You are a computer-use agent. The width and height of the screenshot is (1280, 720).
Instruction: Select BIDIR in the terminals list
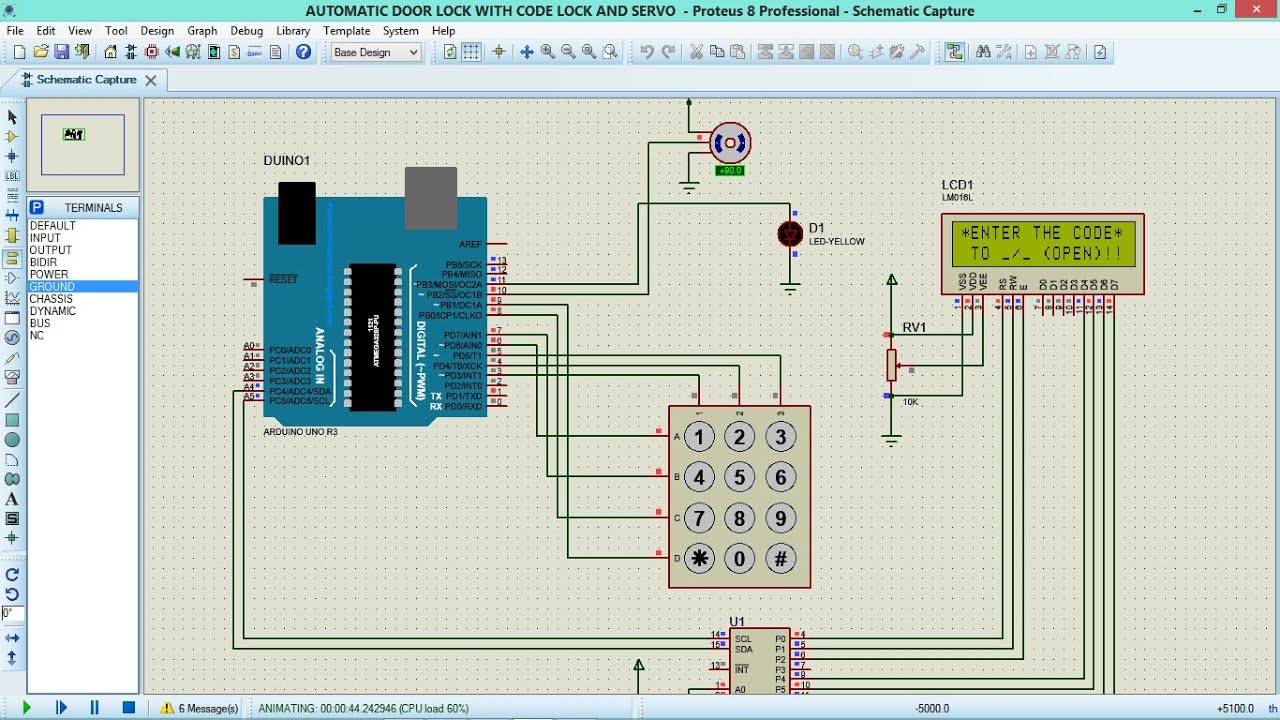(x=83, y=262)
